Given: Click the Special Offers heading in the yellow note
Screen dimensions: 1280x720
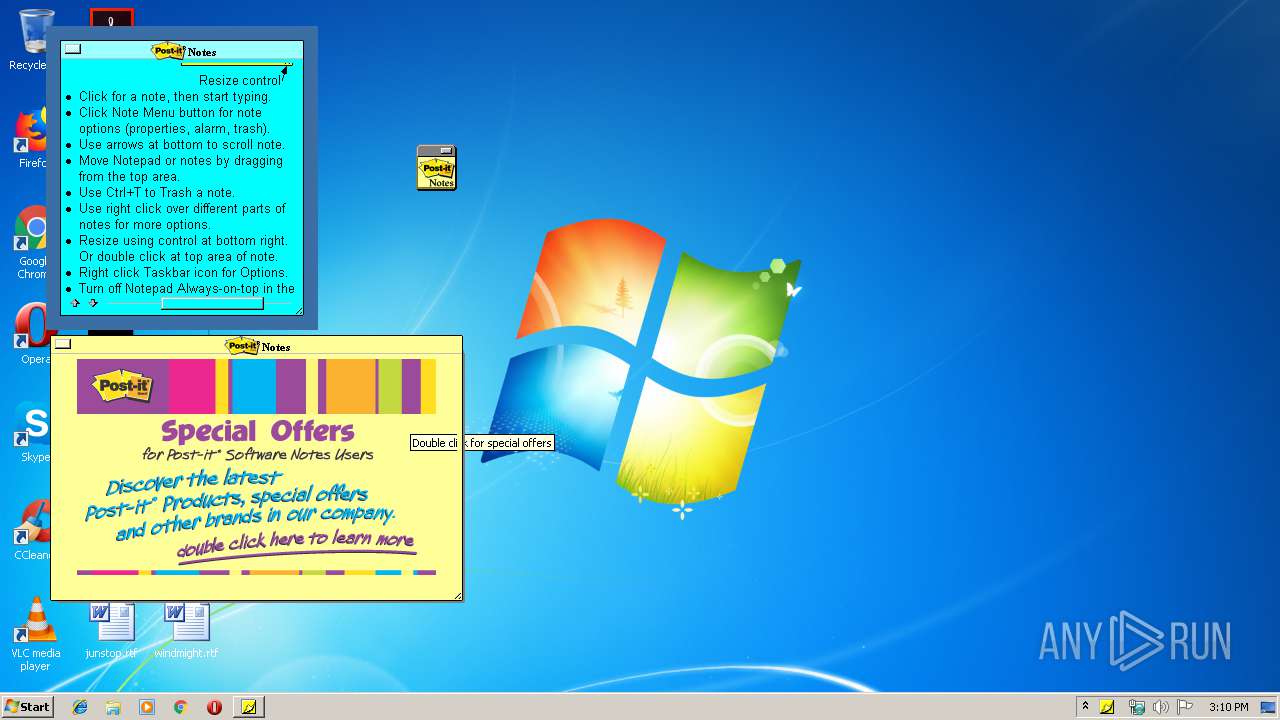Looking at the screenshot, I should 257,431.
